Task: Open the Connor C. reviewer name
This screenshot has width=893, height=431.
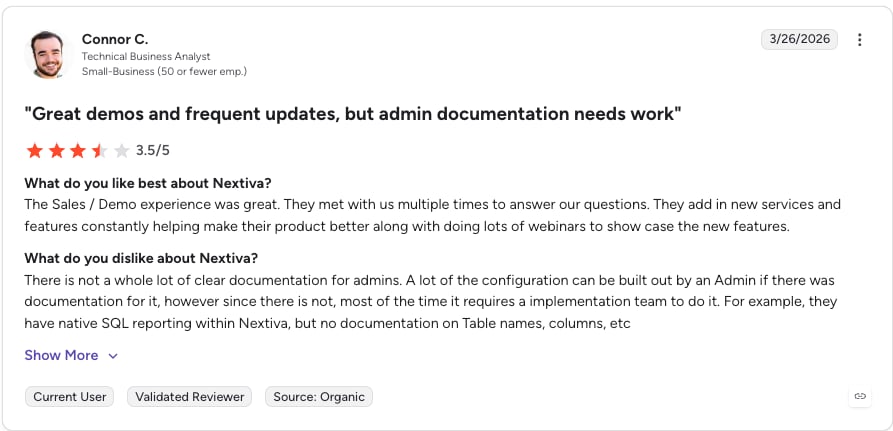Action: [x=115, y=39]
